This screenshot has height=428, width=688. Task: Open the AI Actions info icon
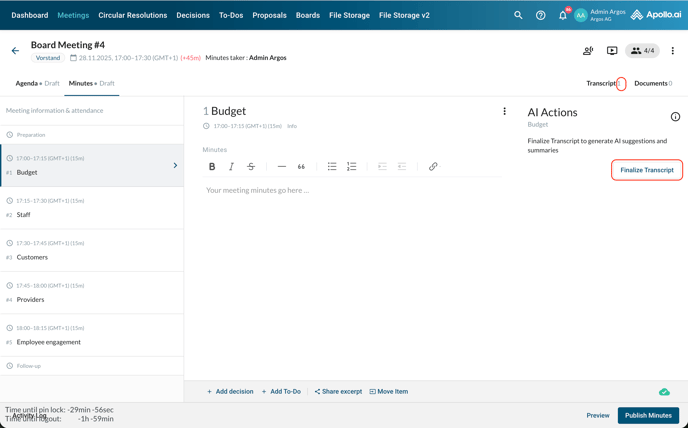(675, 117)
